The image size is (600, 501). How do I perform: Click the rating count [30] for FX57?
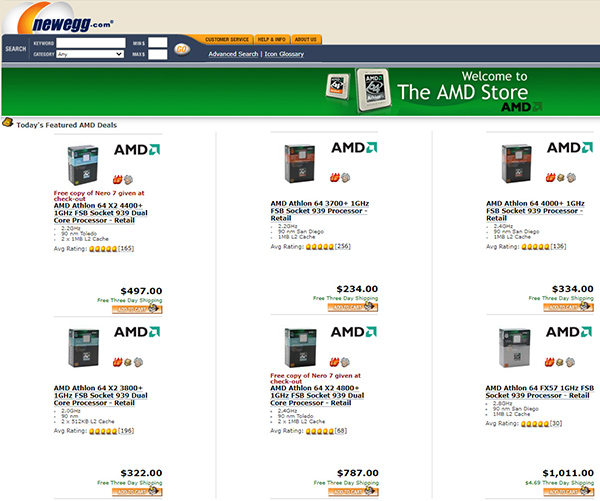point(556,423)
